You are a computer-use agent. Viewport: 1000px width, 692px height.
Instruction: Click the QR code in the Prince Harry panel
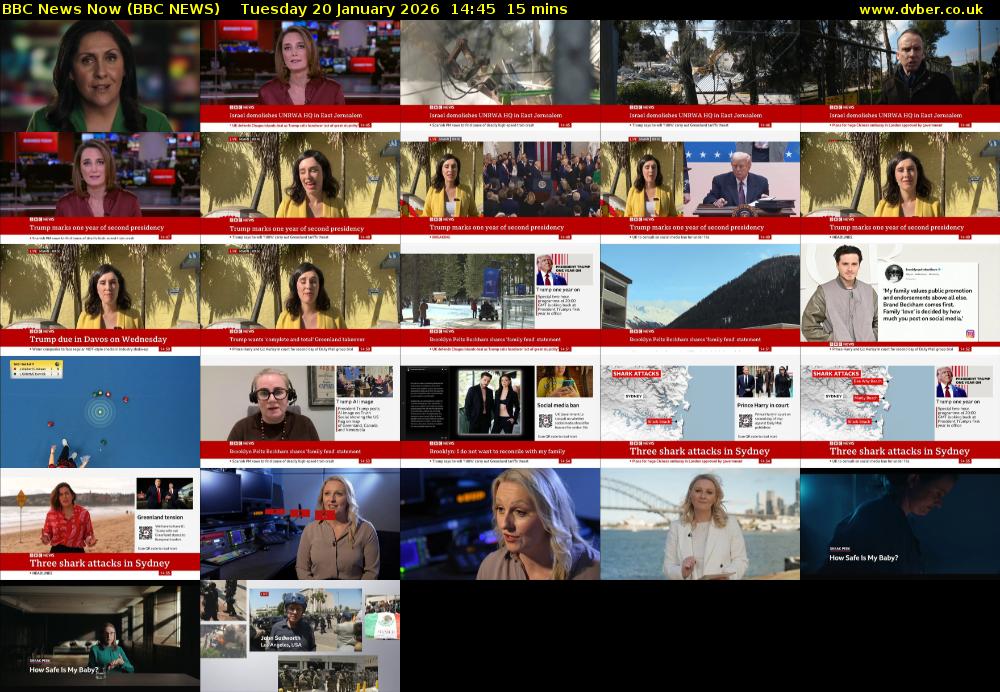point(746,420)
